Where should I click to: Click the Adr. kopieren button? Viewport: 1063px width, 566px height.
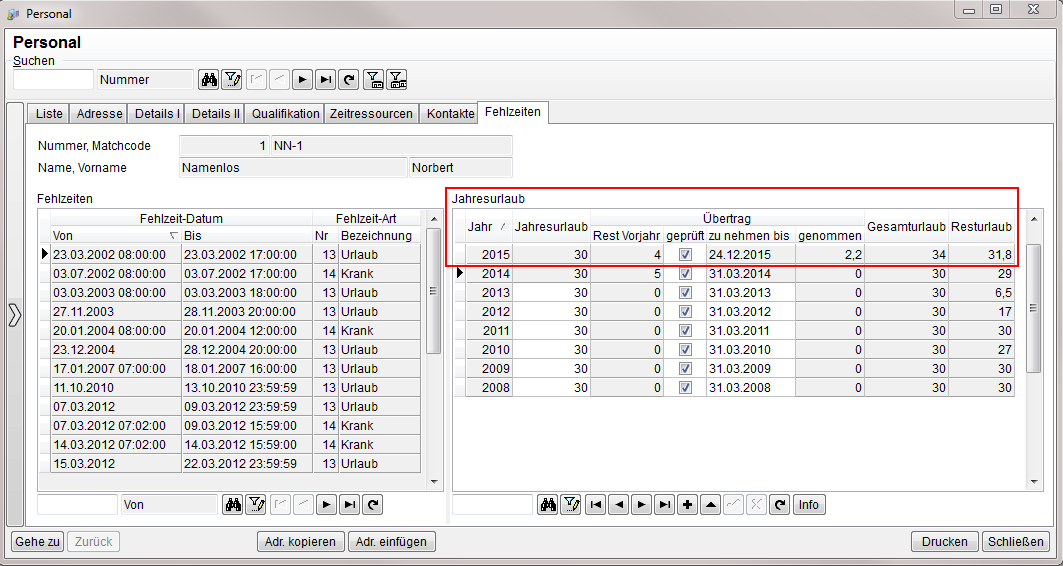(x=300, y=542)
